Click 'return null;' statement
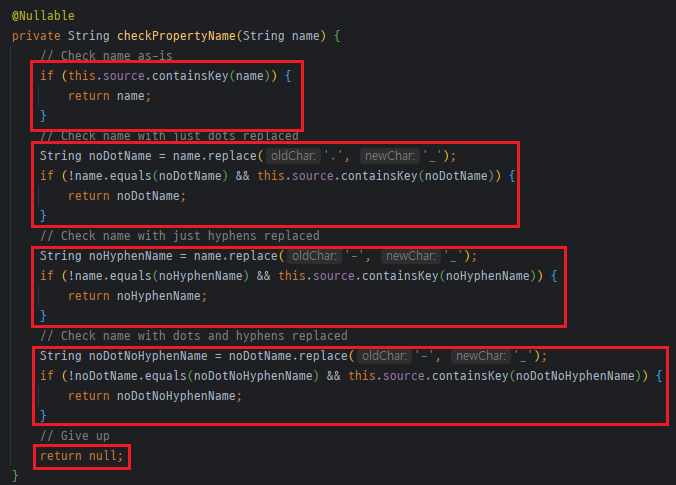 coord(81,456)
